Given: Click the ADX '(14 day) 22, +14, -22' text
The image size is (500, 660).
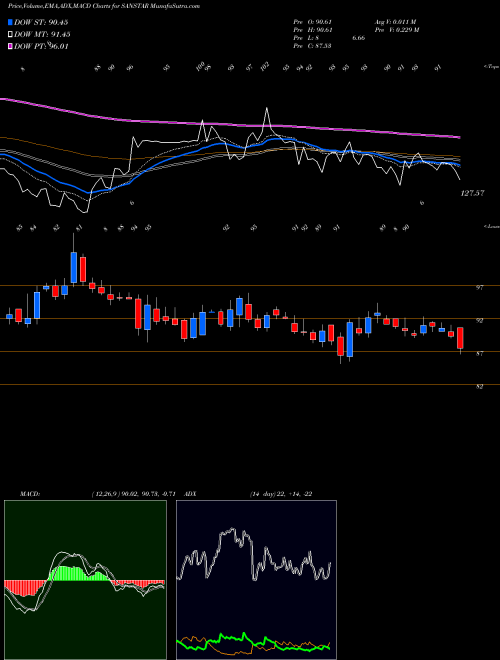Looking at the screenshot, I should point(281,494).
